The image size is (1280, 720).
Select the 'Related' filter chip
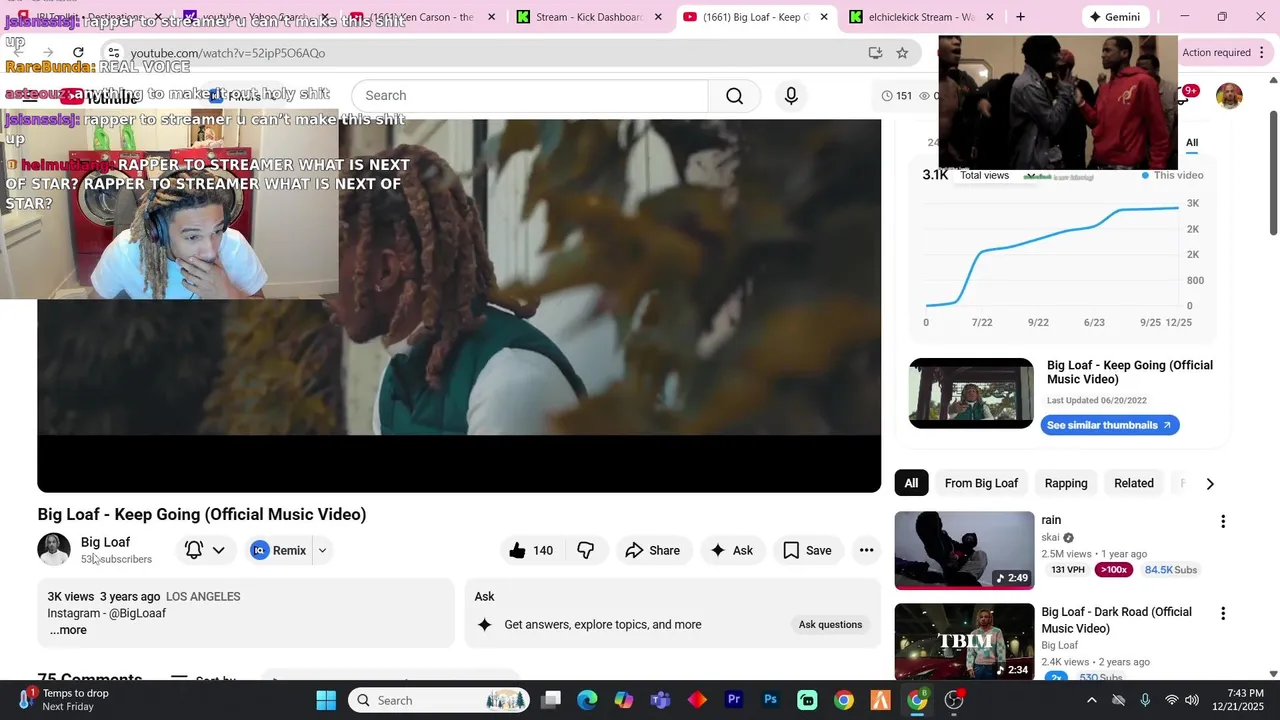pos(1134,483)
